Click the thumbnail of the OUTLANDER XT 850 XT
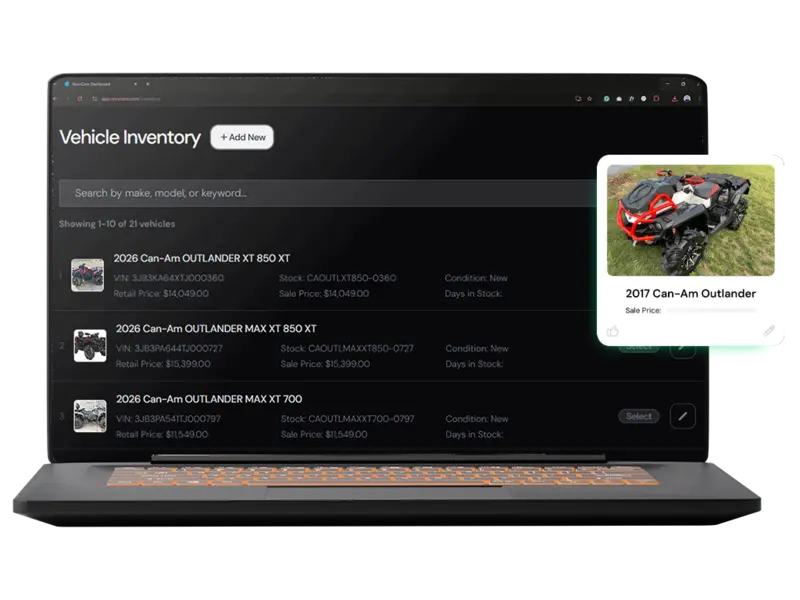The width and height of the screenshot is (800, 600). 89,277
